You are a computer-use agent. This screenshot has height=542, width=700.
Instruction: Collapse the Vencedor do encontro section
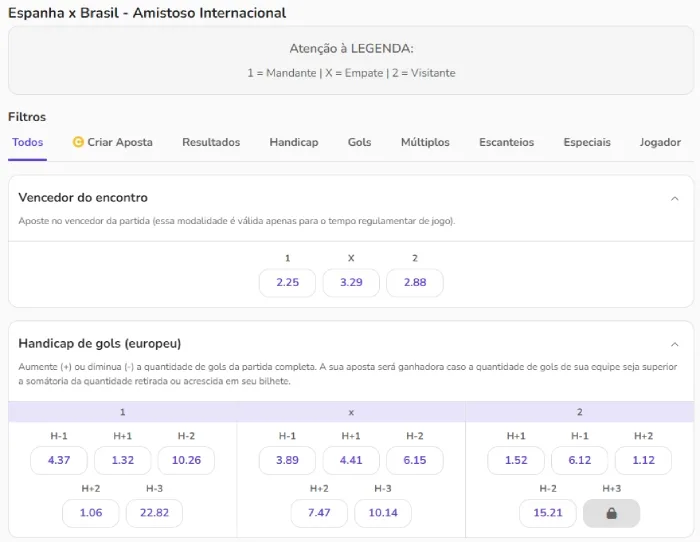(x=675, y=198)
